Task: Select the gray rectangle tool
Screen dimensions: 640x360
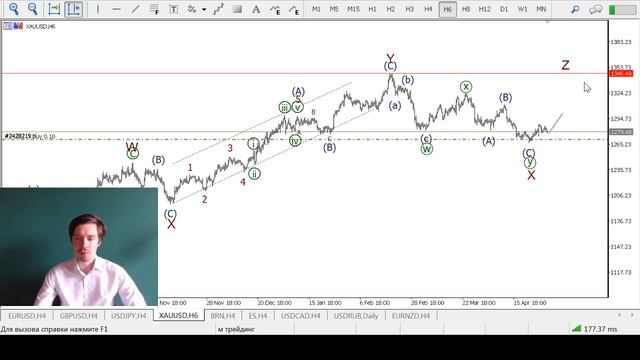Action: (237, 9)
